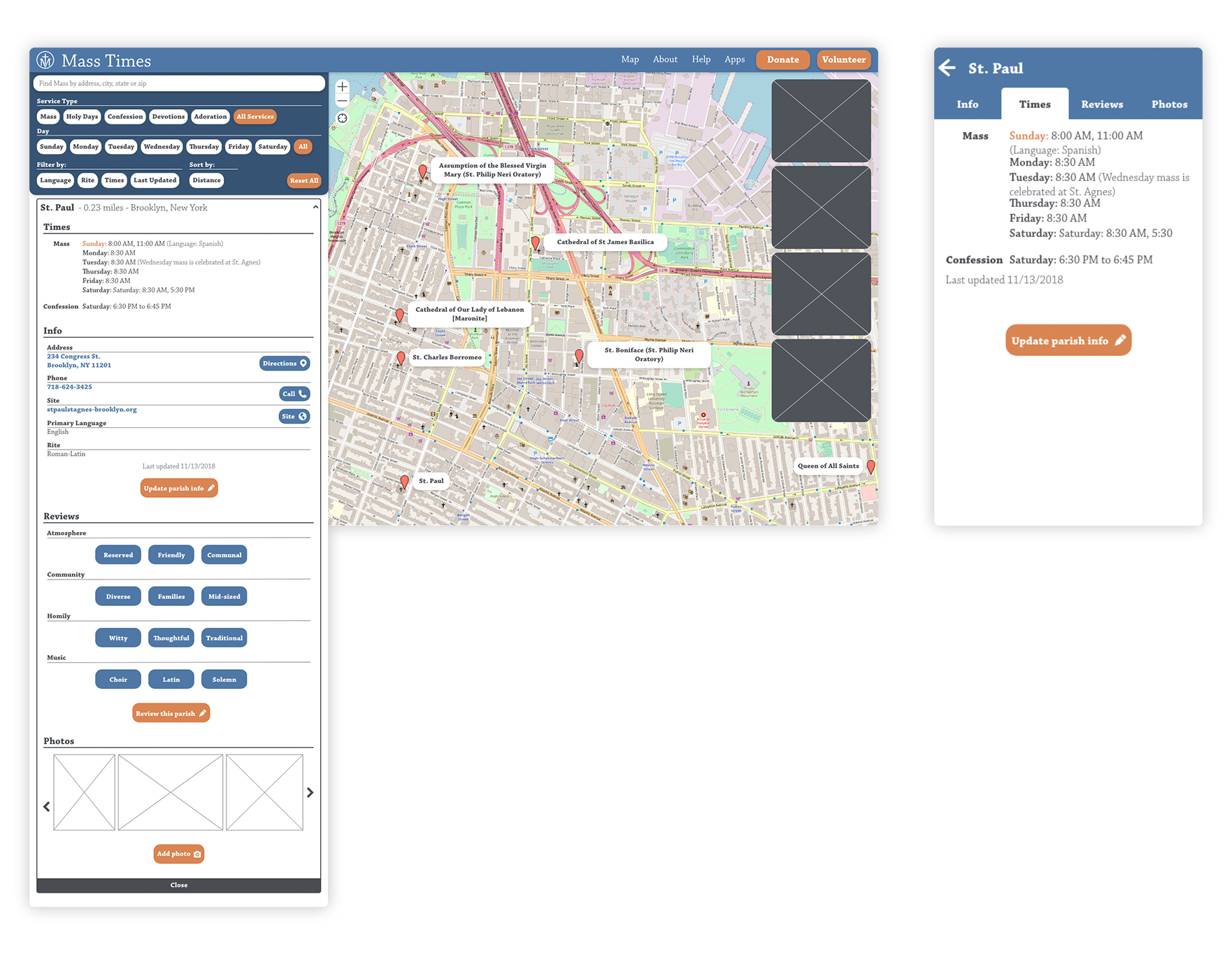The height and width of the screenshot is (955, 1232).
Task: Filter day by Saturday
Action: [273, 147]
